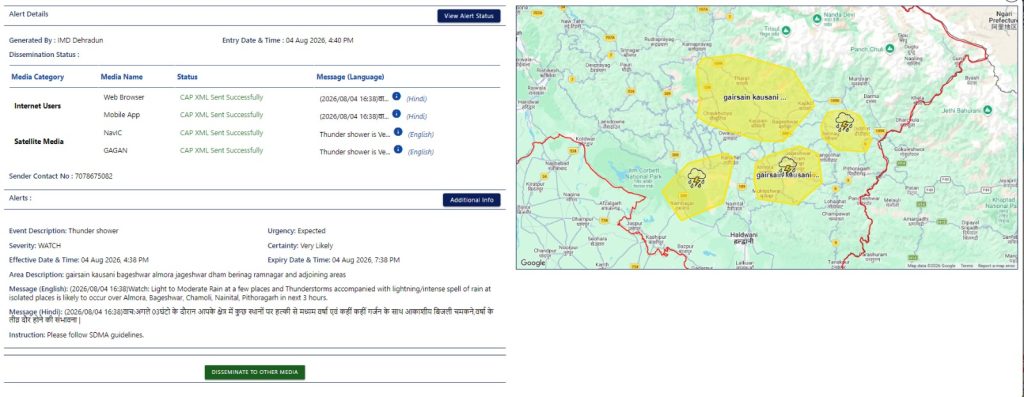1024x397 pixels.
Task: Click info icon for Web Browser message
Action: point(396,96)
